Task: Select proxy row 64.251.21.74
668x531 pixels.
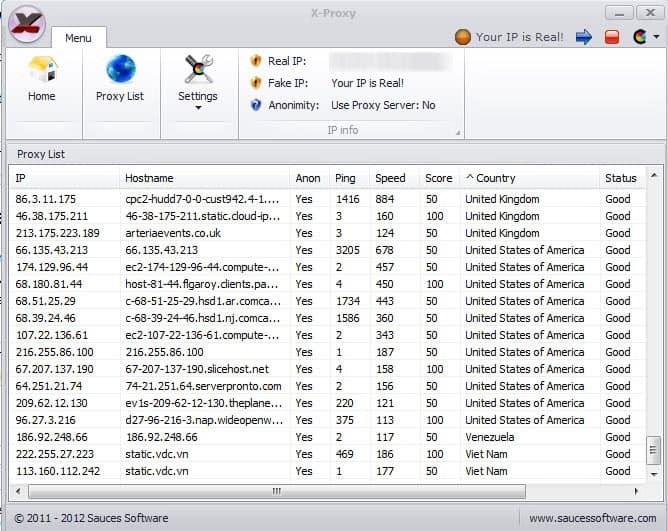Action: pos(328,386)
